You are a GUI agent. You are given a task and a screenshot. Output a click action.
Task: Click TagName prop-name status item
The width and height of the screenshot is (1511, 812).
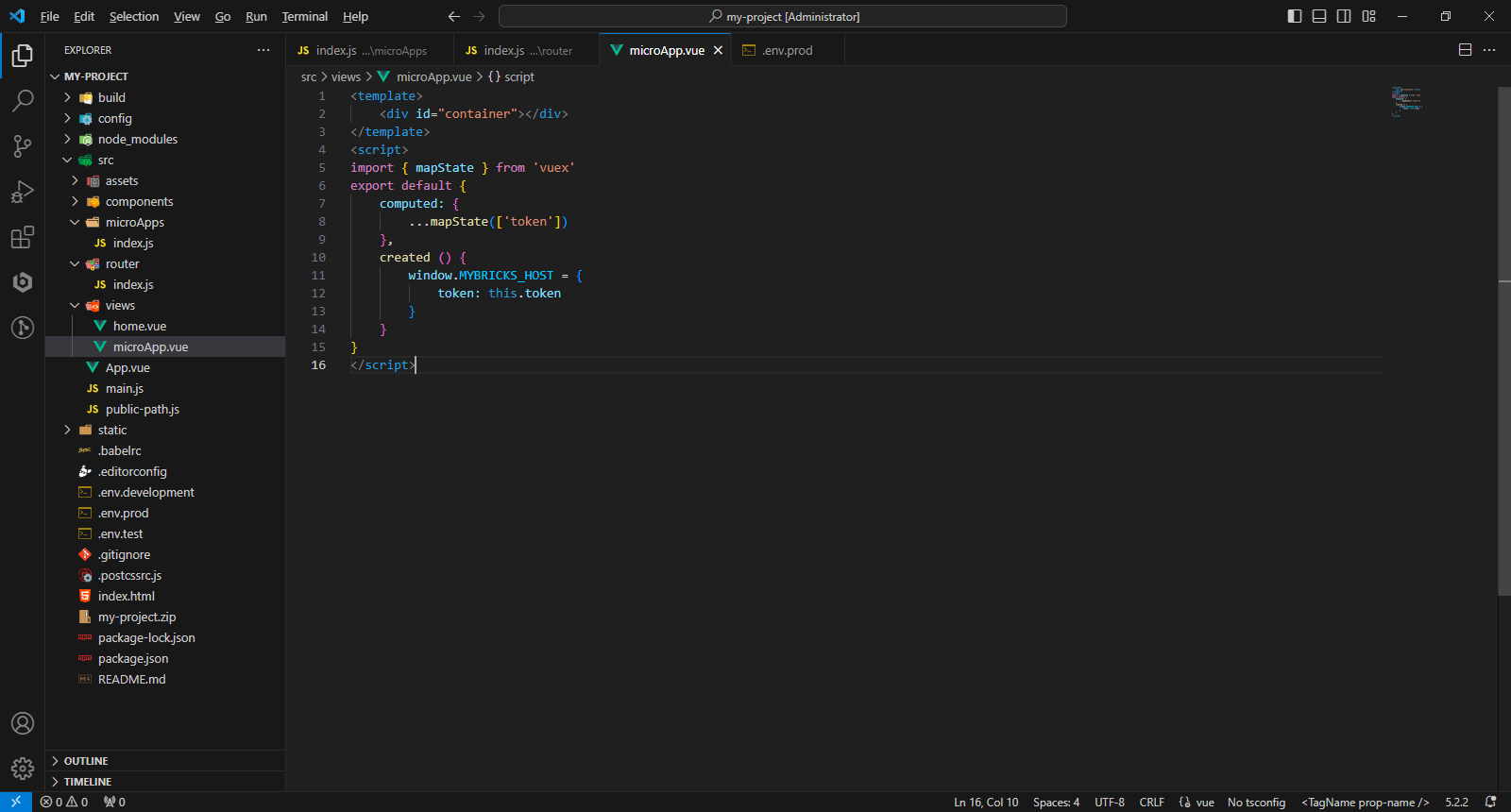[1365, 802]
